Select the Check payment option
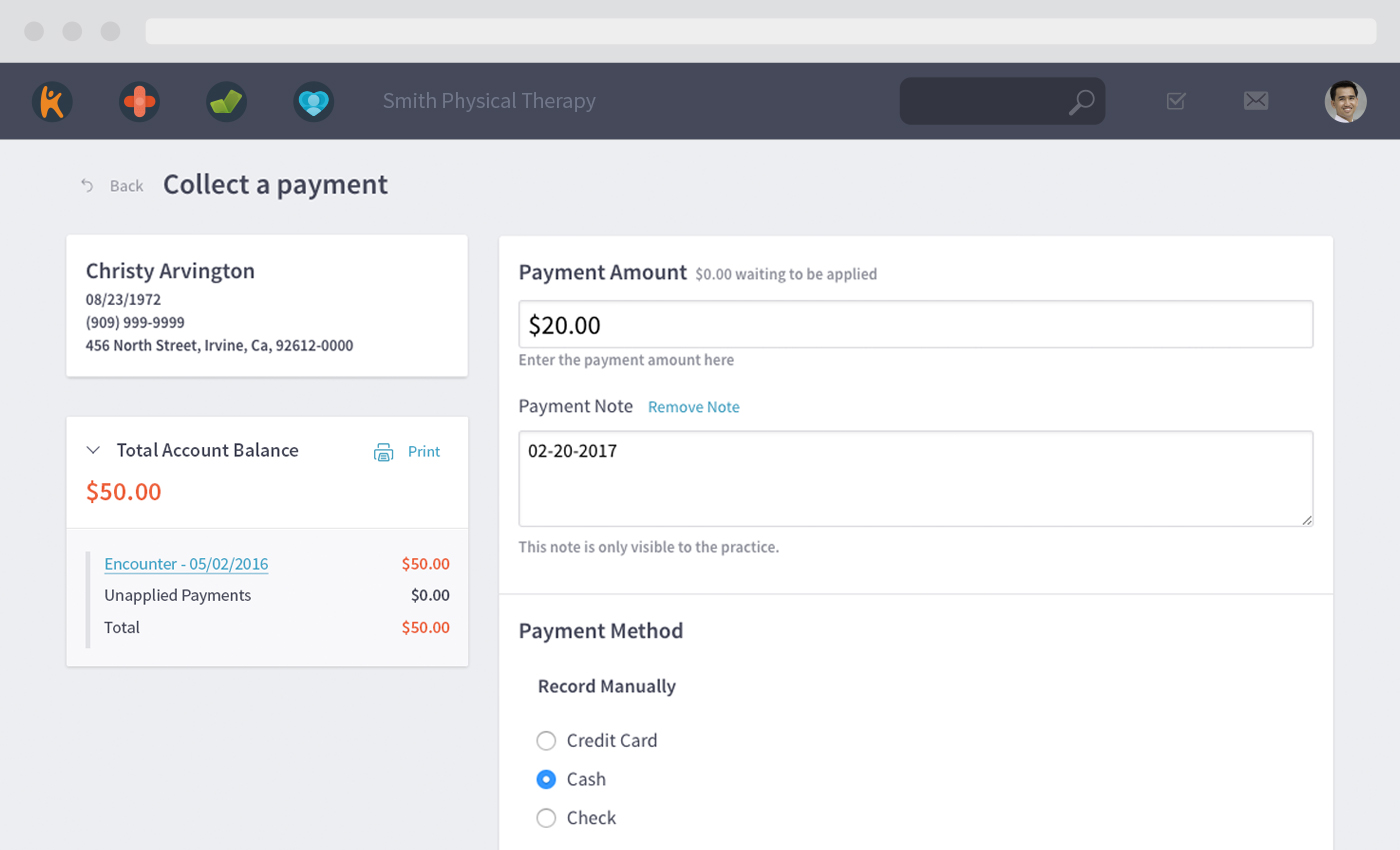 (x=546, y=817)
